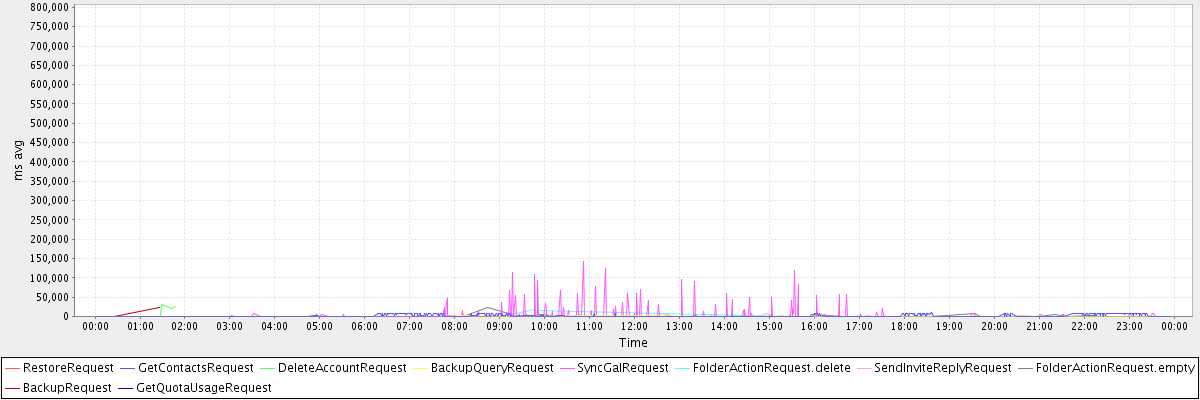Click the DeleteAccountRequest legend label

[x=340, y=368]
